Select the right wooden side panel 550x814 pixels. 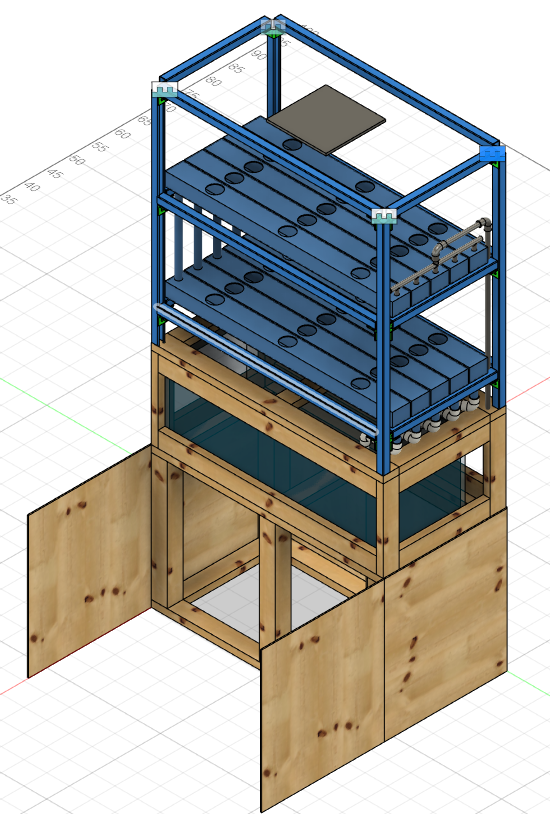point(446,623)
